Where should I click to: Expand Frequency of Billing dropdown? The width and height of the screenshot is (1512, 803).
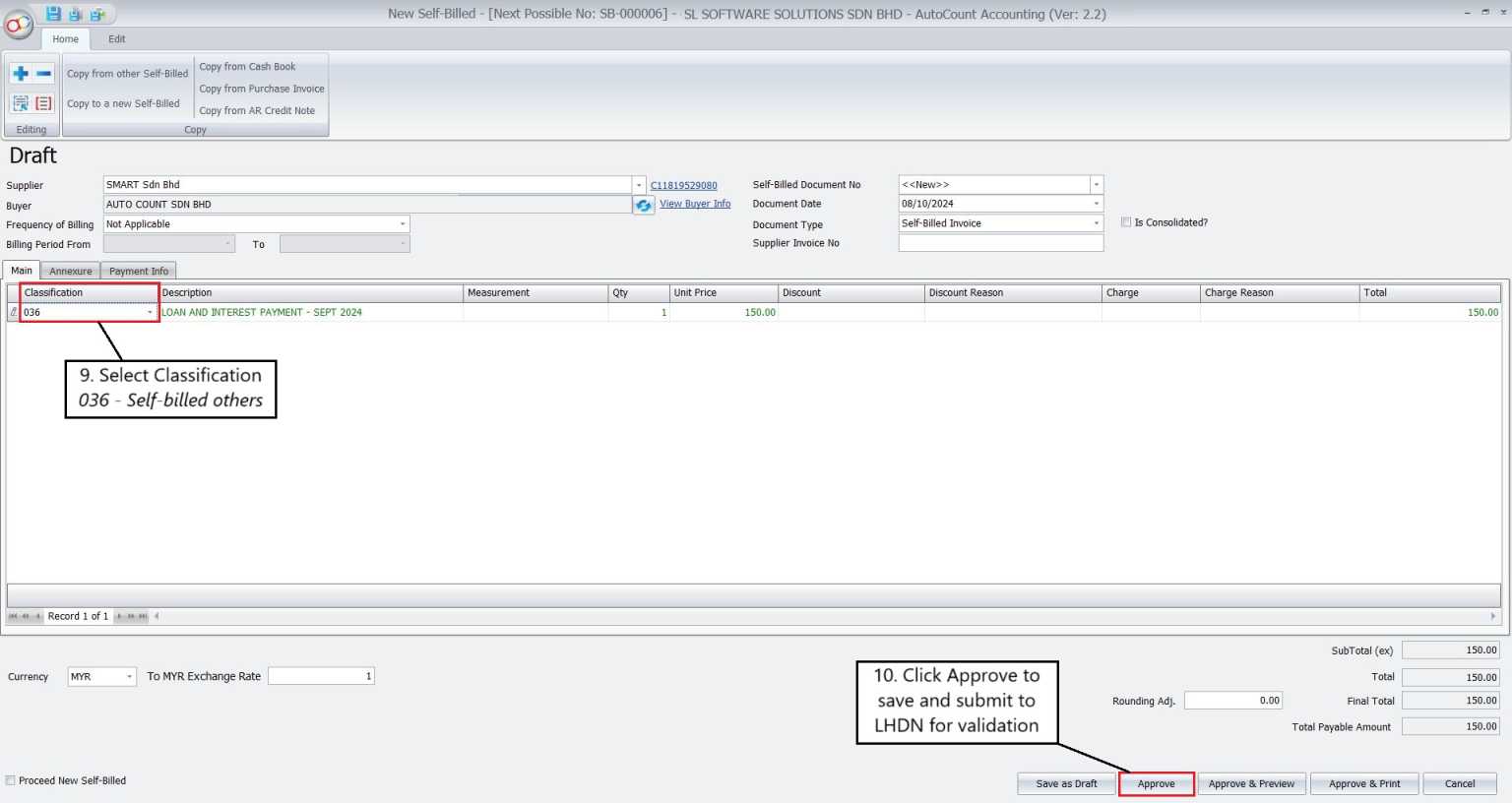click(x=403, y=224)
